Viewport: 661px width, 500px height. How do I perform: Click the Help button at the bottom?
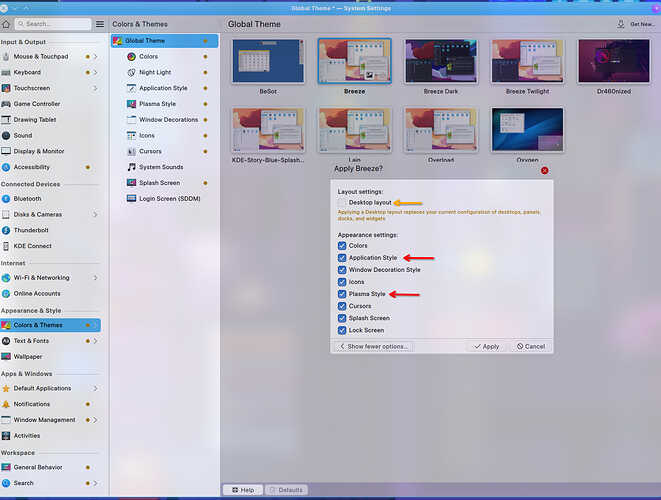point(243,490)
